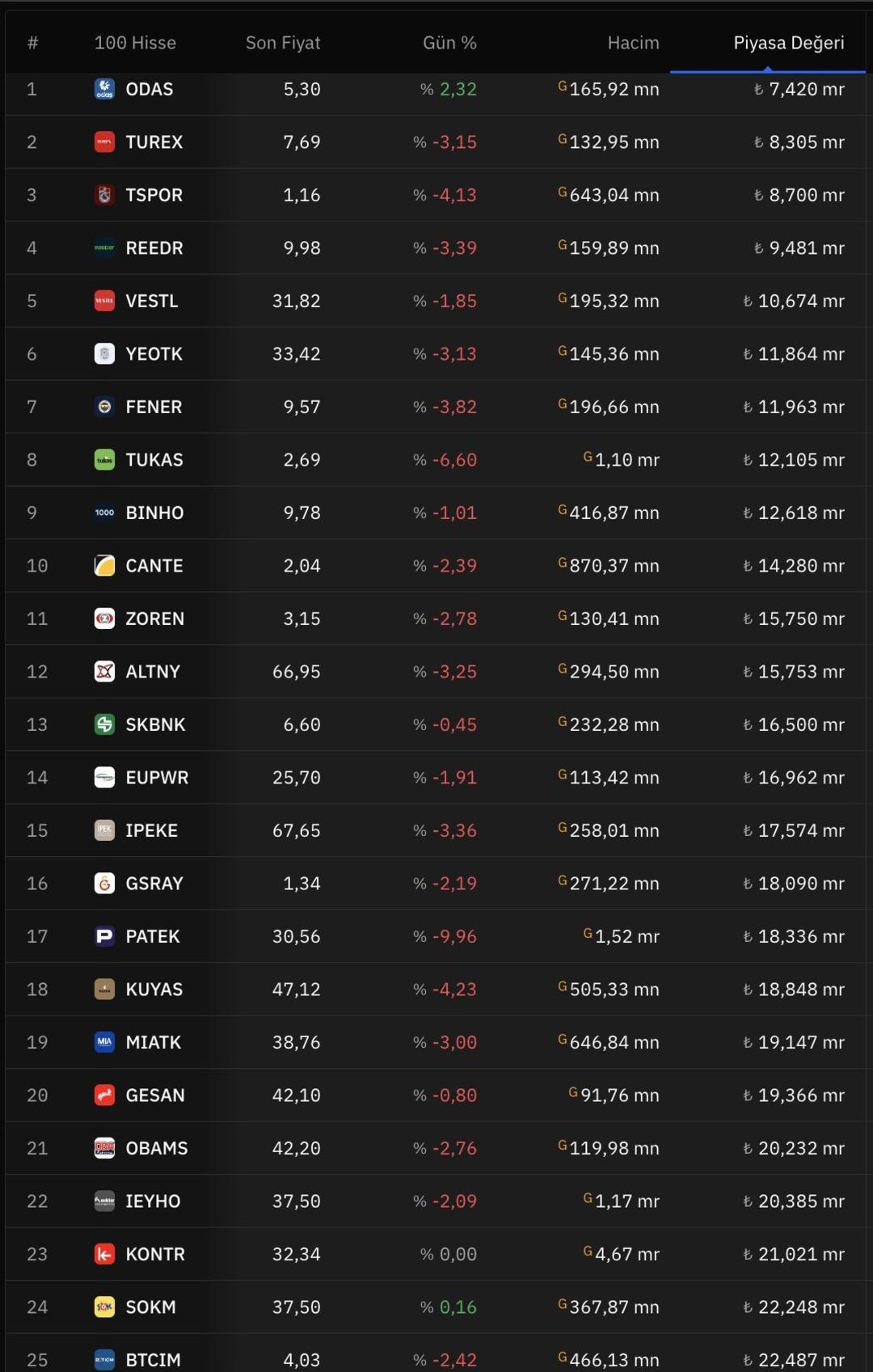This screenshot has height=1372, width=873.
Task: Click the ODAS stock logo icon
Action: coord(104,89)
